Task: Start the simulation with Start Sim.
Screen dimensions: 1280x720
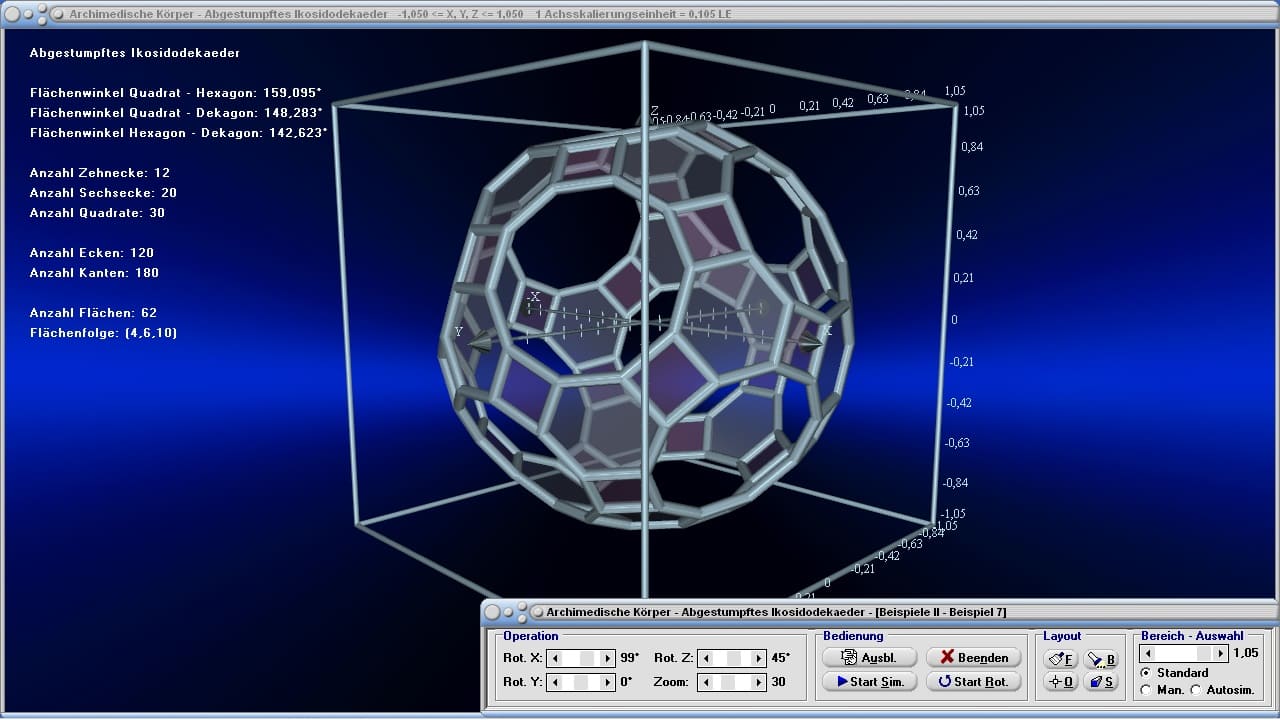Action: pyautogui.click(x=869, y=681)
